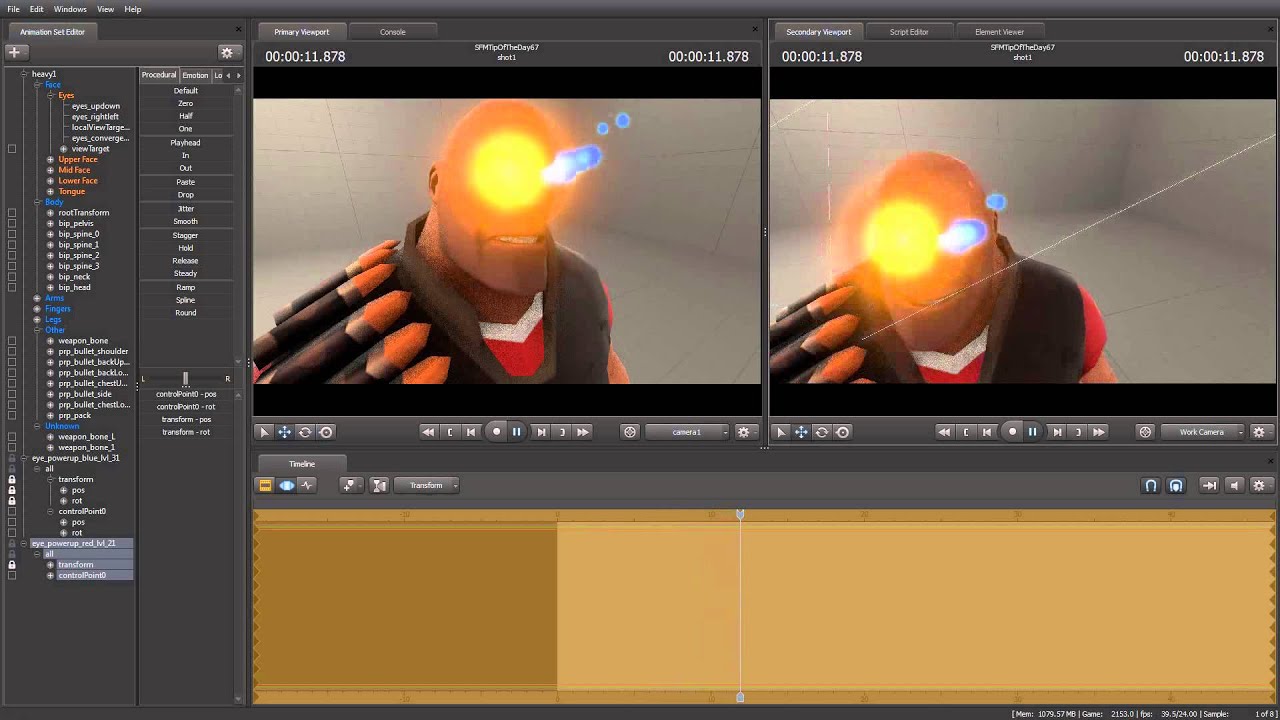Toggle the timeline audio mute speaker
This screenshot has height=720, width=1280.
(x=1234, y=485)
